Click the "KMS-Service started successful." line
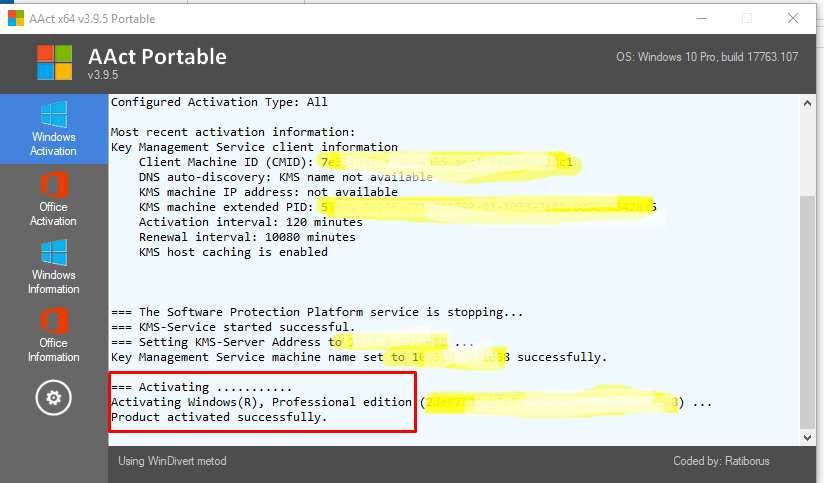Image resolution: width=824 pixels, height=483 pixels. pyautogui.click(x=233, y=327)
